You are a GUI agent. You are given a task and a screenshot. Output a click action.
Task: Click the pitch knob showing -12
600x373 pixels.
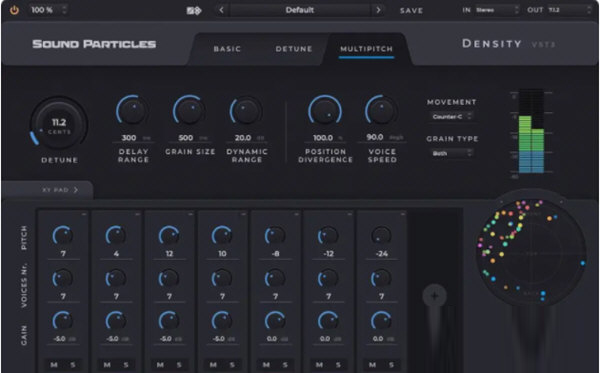[328, 235]
